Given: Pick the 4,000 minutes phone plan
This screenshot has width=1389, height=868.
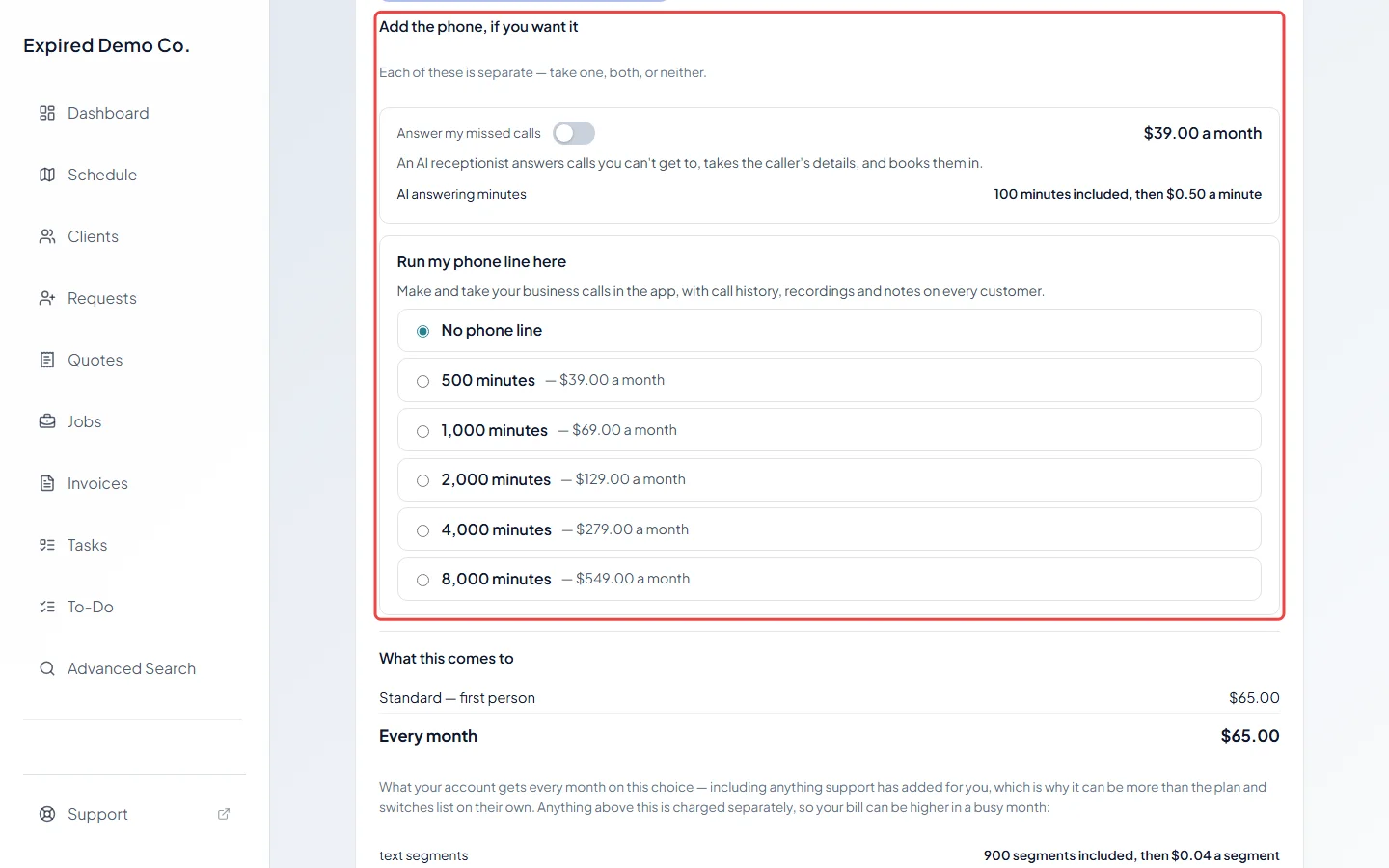Looking at the screenshot, I should pos(829,529).
